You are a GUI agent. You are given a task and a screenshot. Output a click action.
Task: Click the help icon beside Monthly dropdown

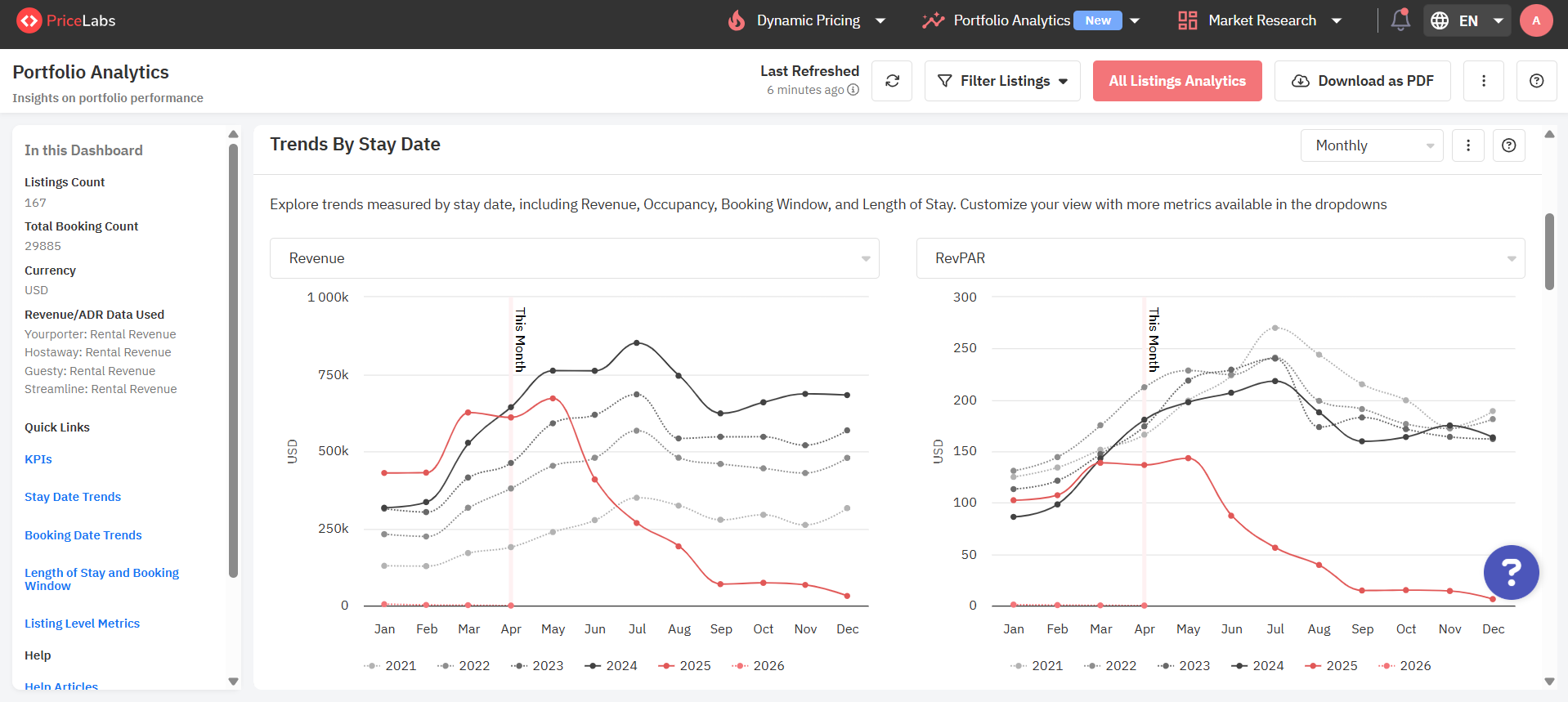(x=1509, y=145)
